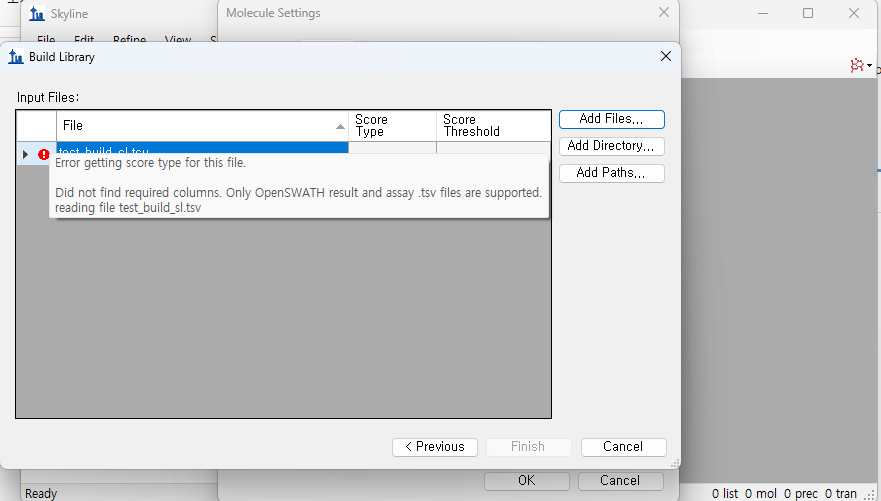Close the Molecule Settings window with X
Screen dimensions: 881x501
(x=663, y=13)
